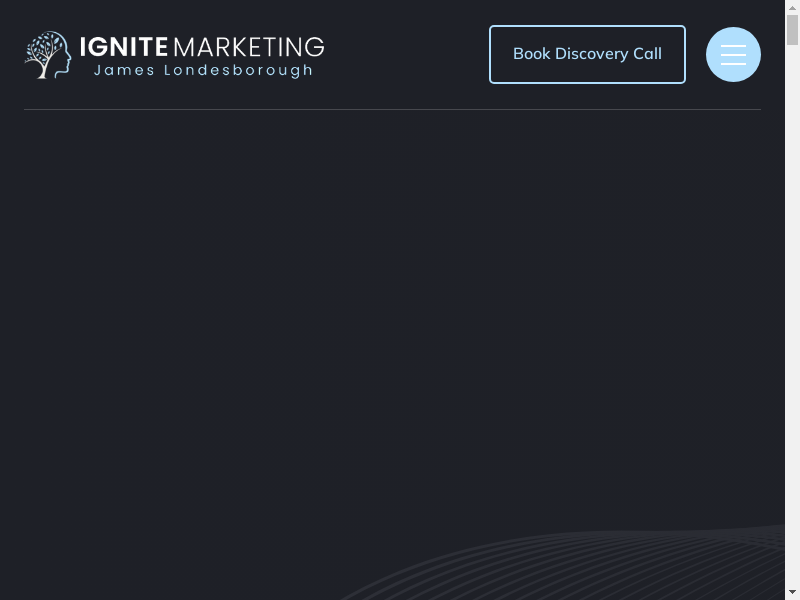Click the IGNITE MARKETING wordmark
This screenshot has height=600, width=800.
tap(201, 47)
